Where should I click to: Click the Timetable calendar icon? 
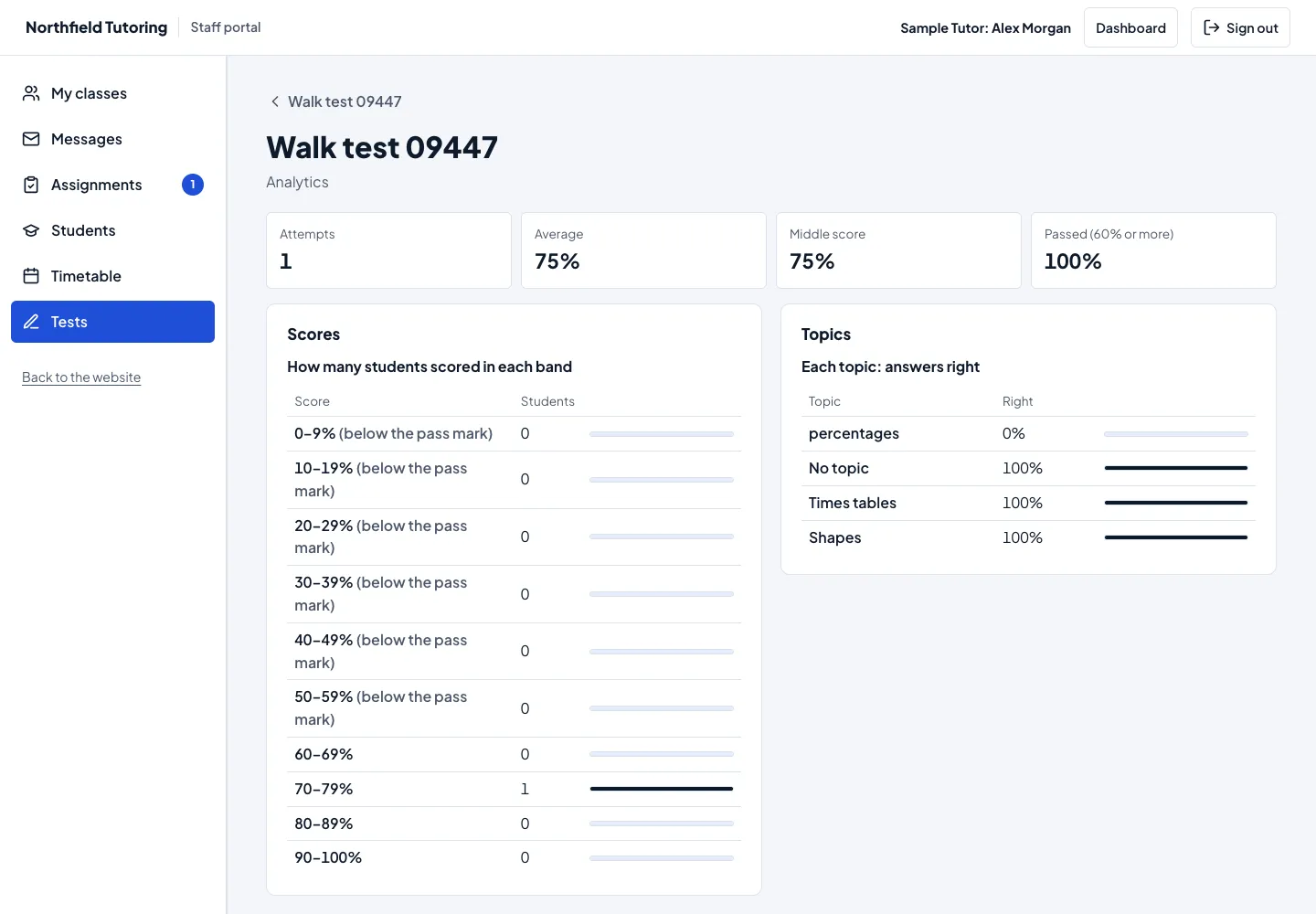tap(31, 276)
